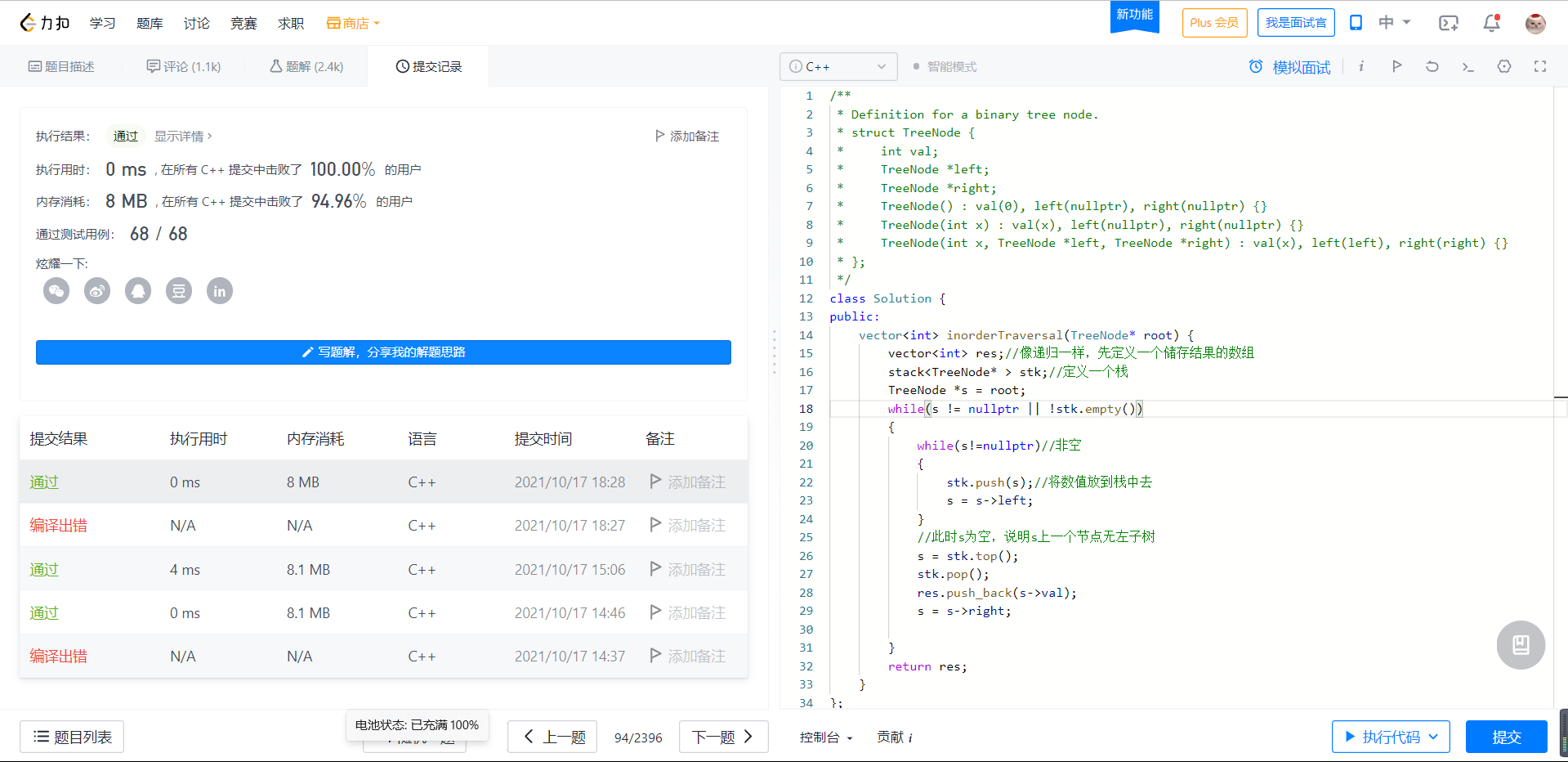The image size is (1568, 762).
Task: Open the 14:37 编译出错 submission
Action: point(59,657)
